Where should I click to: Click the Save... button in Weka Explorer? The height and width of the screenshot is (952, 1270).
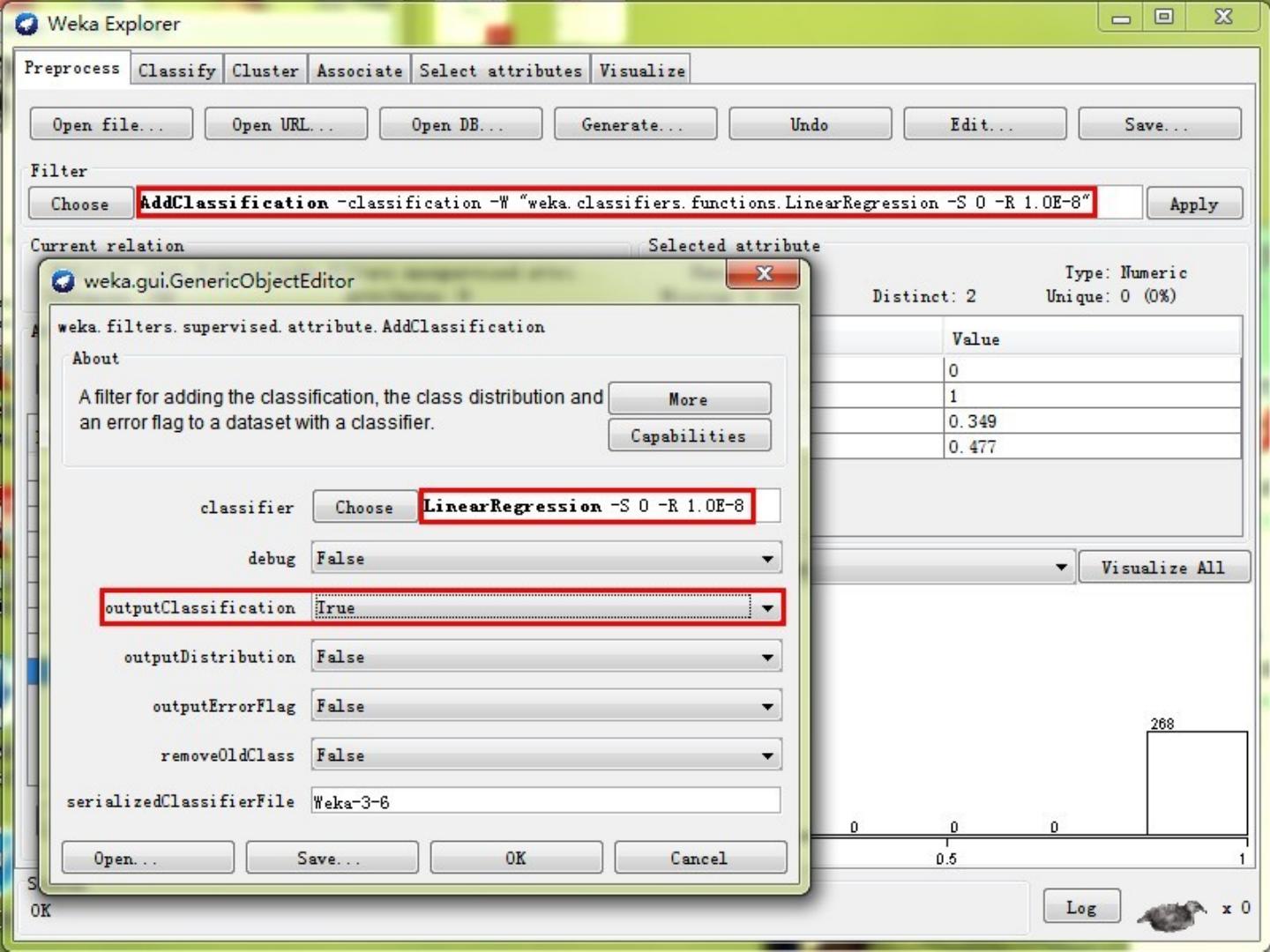[x=1160, y=124]
